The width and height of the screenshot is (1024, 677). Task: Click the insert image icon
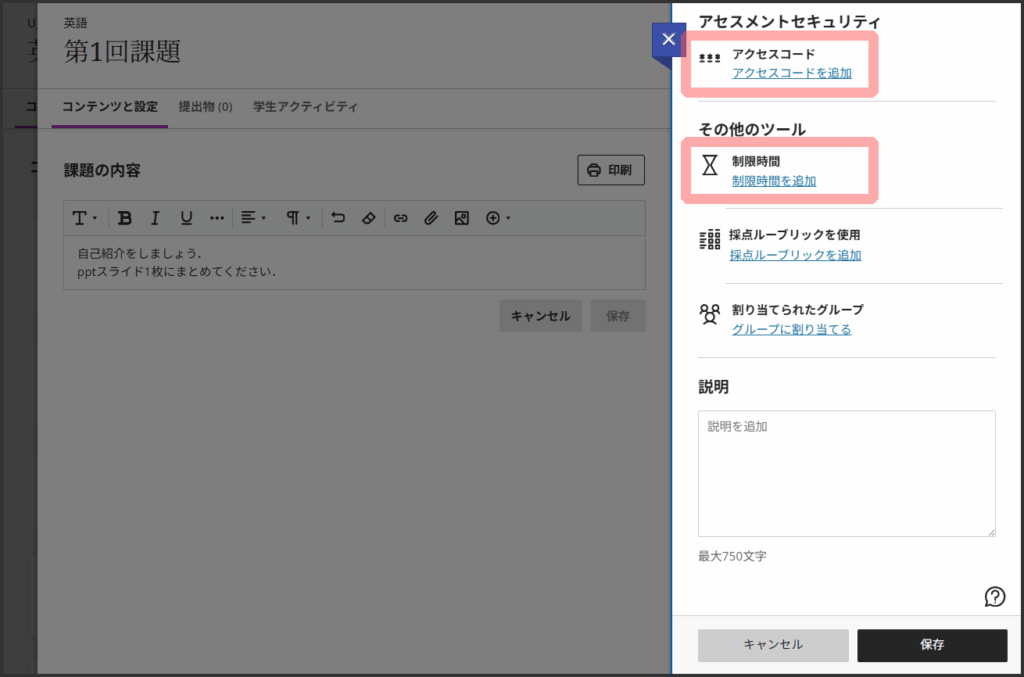461,218
